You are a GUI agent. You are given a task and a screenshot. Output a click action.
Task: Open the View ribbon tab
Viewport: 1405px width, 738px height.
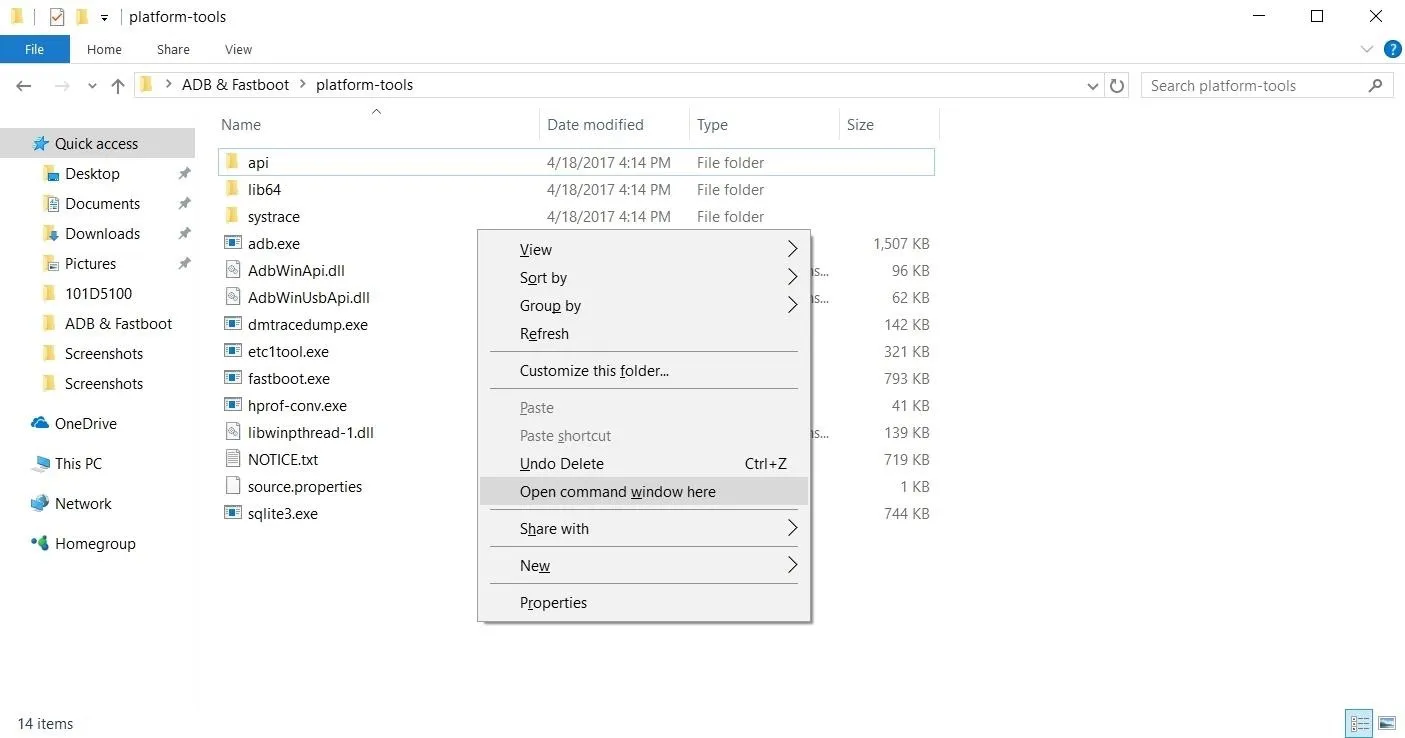point(238,49)
